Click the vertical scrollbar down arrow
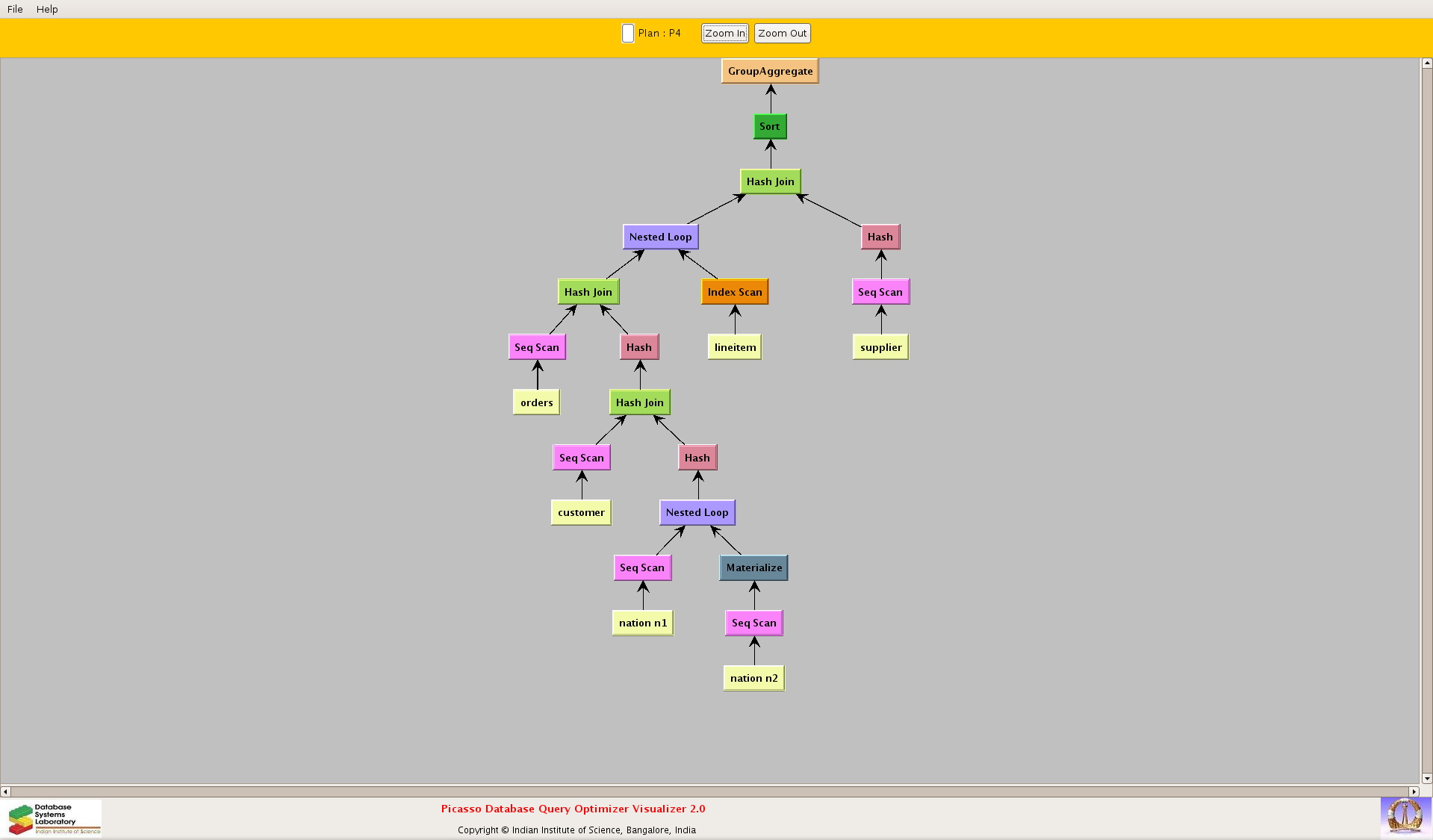The height and width of the screenshot is (840, 1433). 1427,779
